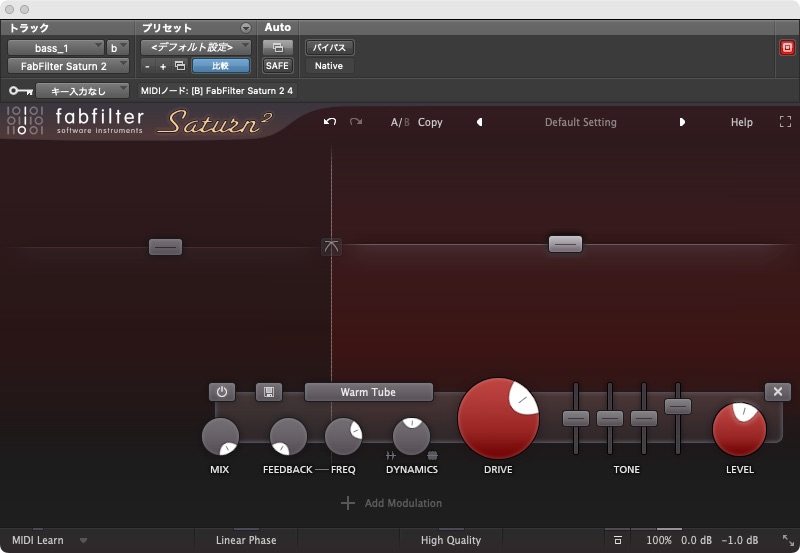
Task: Click the floppy disk save icon
Action: point(268,392)
